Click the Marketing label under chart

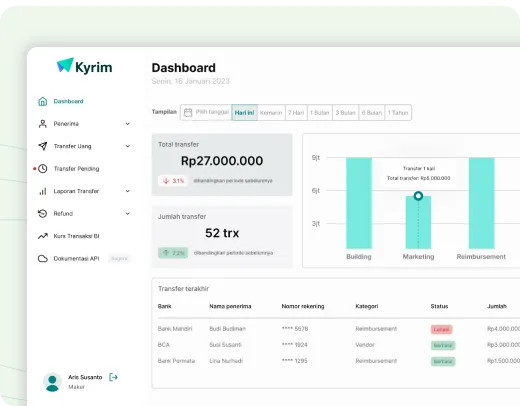[x=418, y=257]
